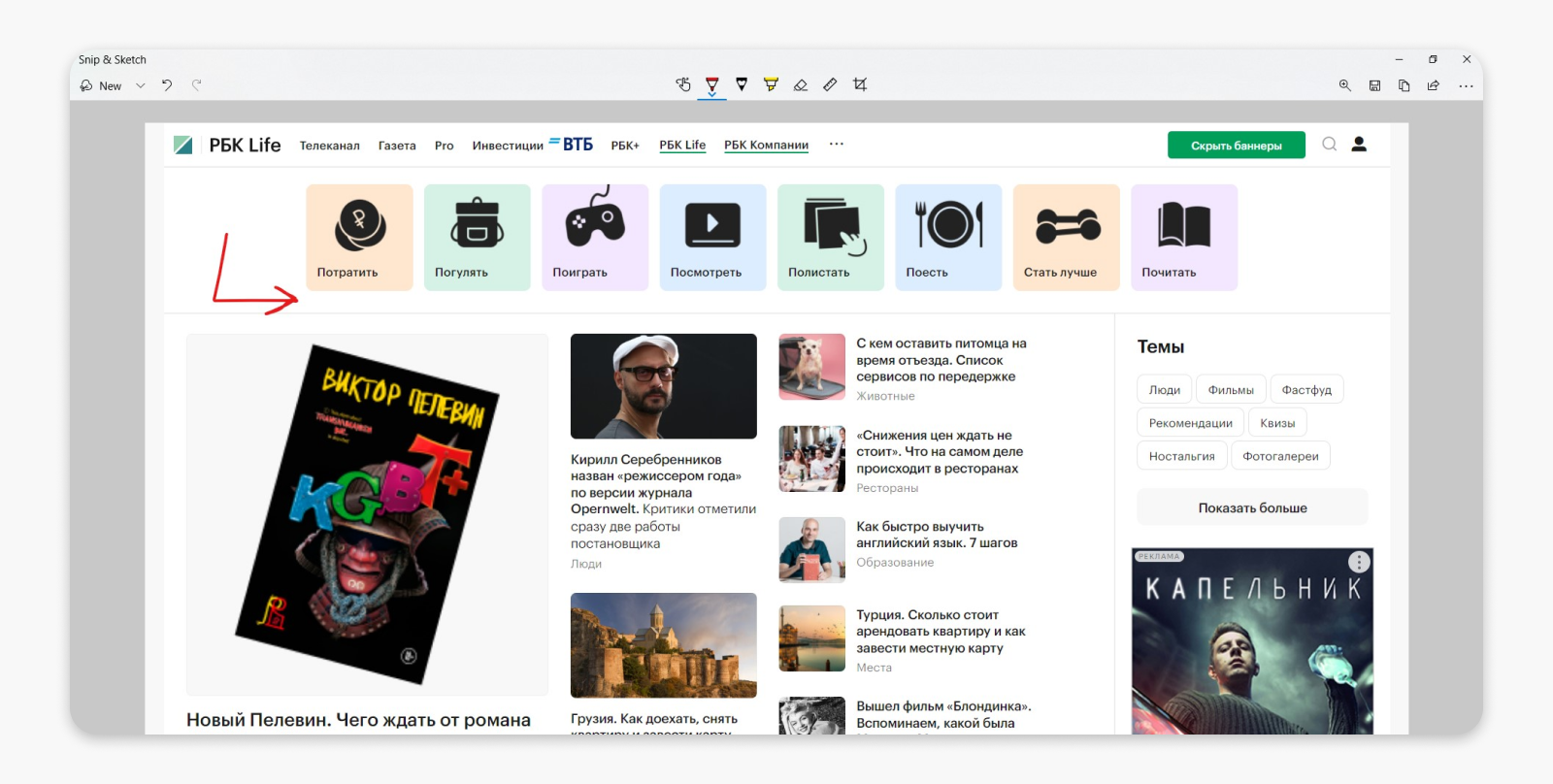
Task: Share the snip
Action: (1433, 85)
